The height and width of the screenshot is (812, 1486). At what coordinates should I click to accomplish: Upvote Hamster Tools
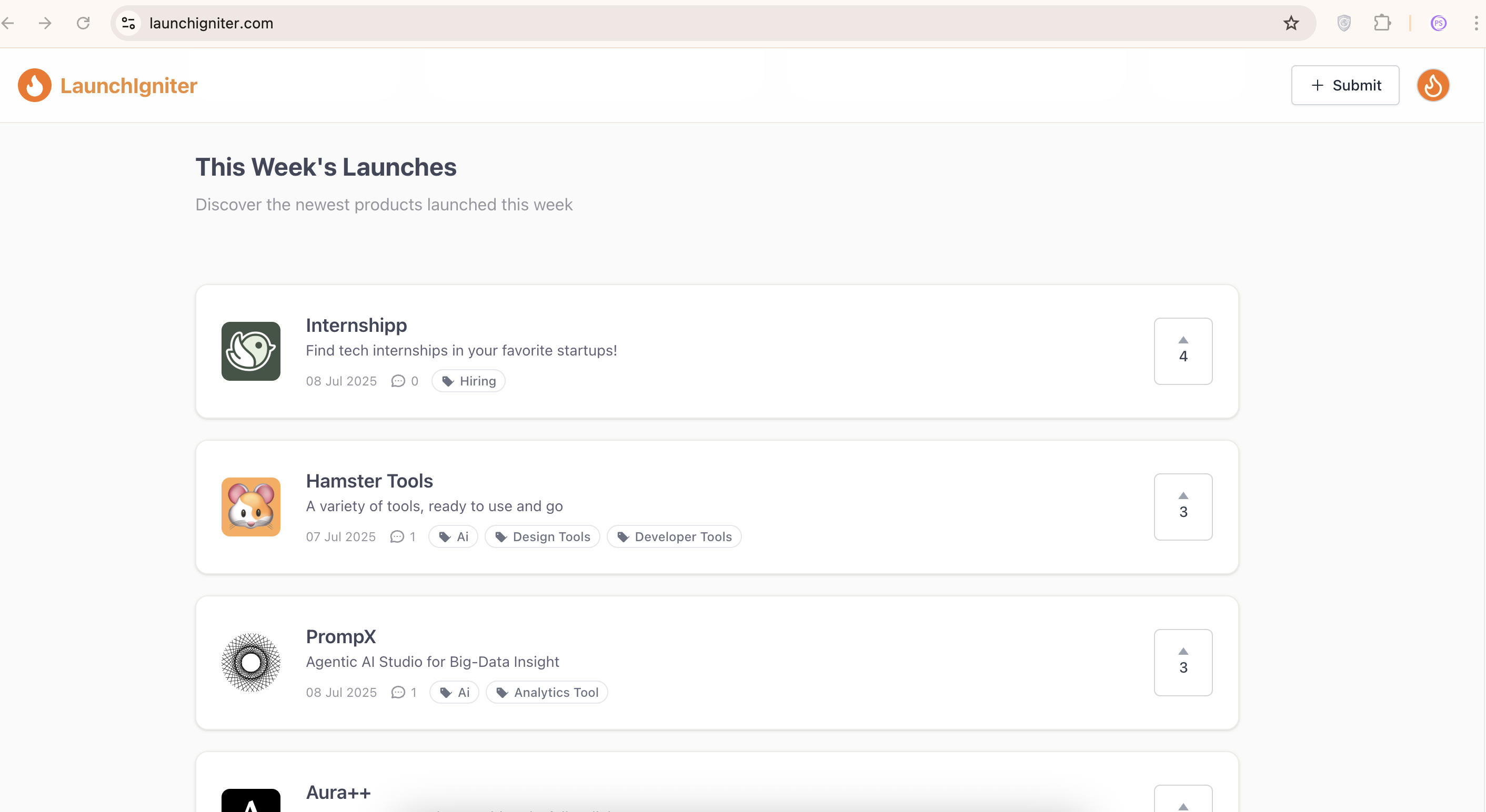click(x=1183, y=507)
